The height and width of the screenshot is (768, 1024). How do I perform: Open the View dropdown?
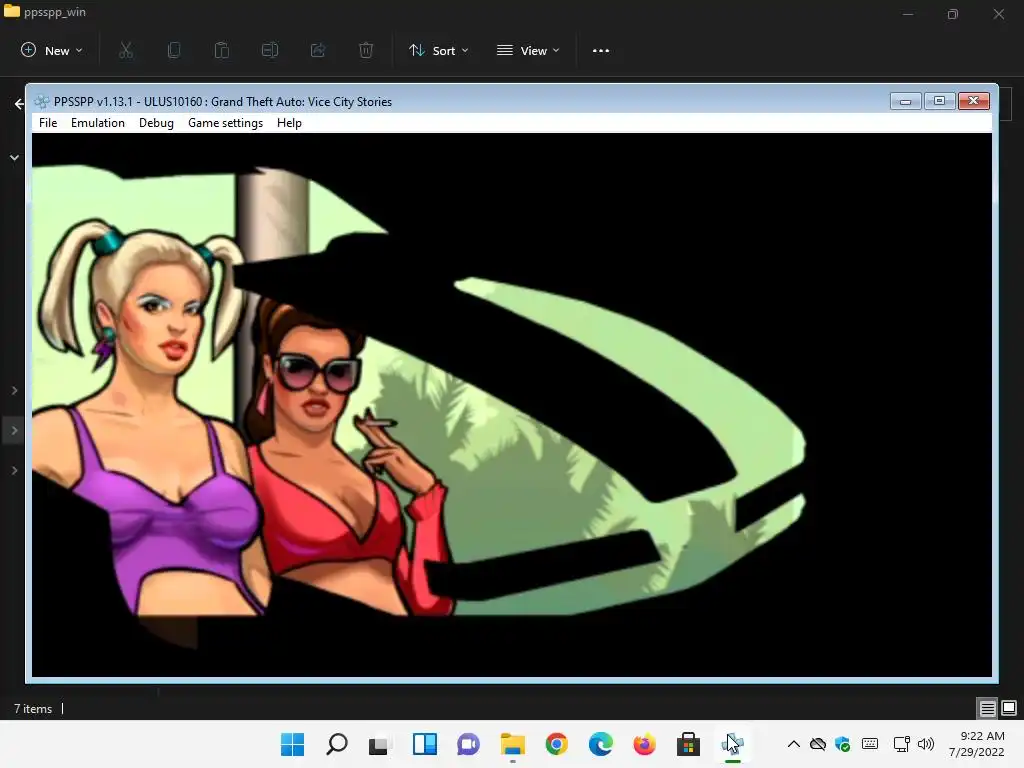click(528, 50)
